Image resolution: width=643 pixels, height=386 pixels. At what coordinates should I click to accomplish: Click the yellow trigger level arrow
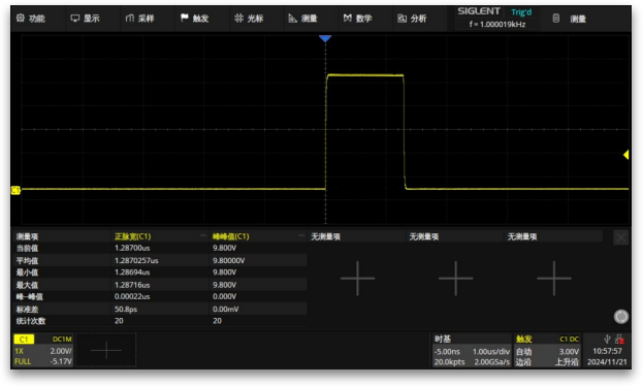(626, 155)
